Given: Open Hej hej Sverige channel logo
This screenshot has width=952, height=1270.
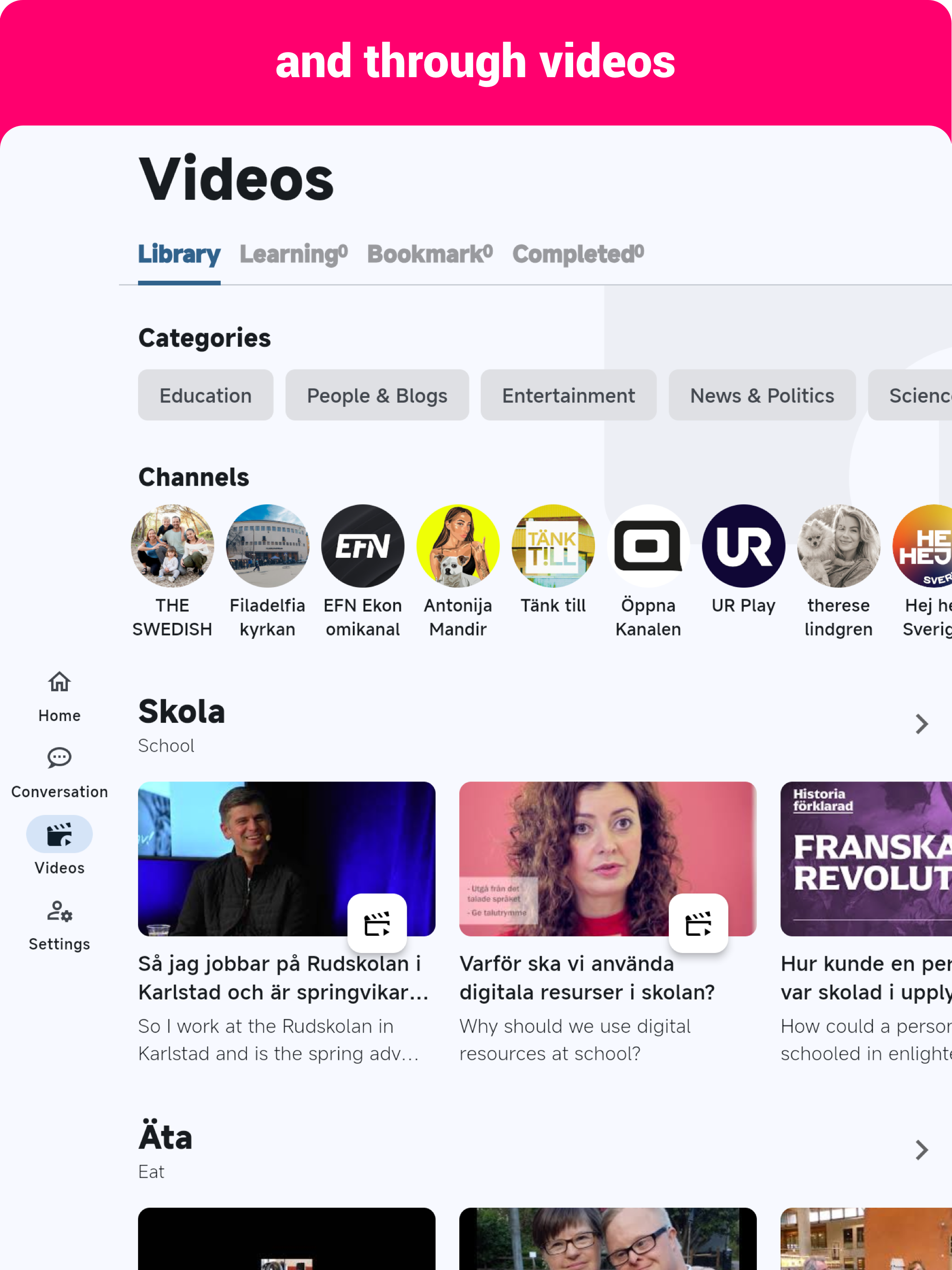Looking at the screenshot, I should coord(922,546).
